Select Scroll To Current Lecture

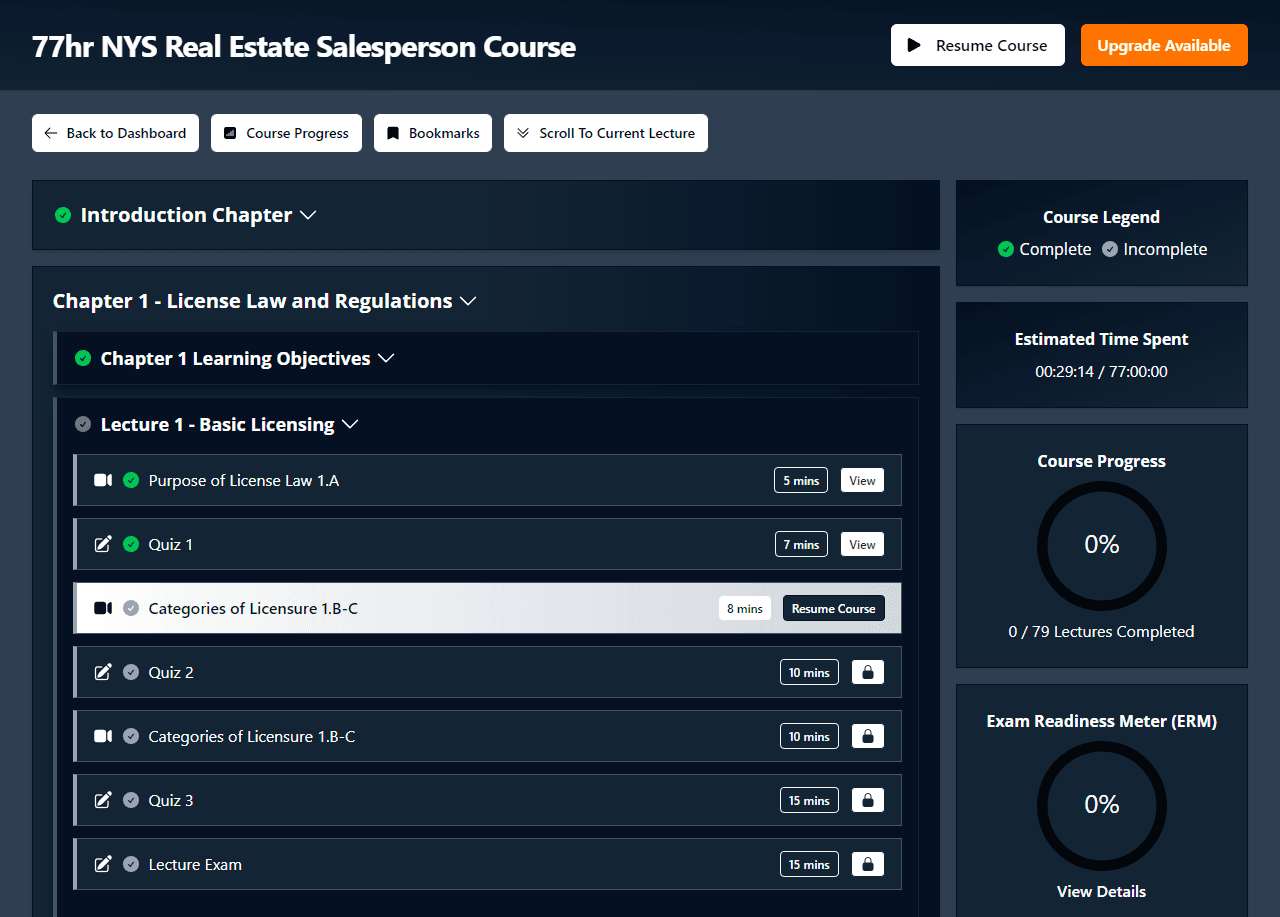click(606, 132)
